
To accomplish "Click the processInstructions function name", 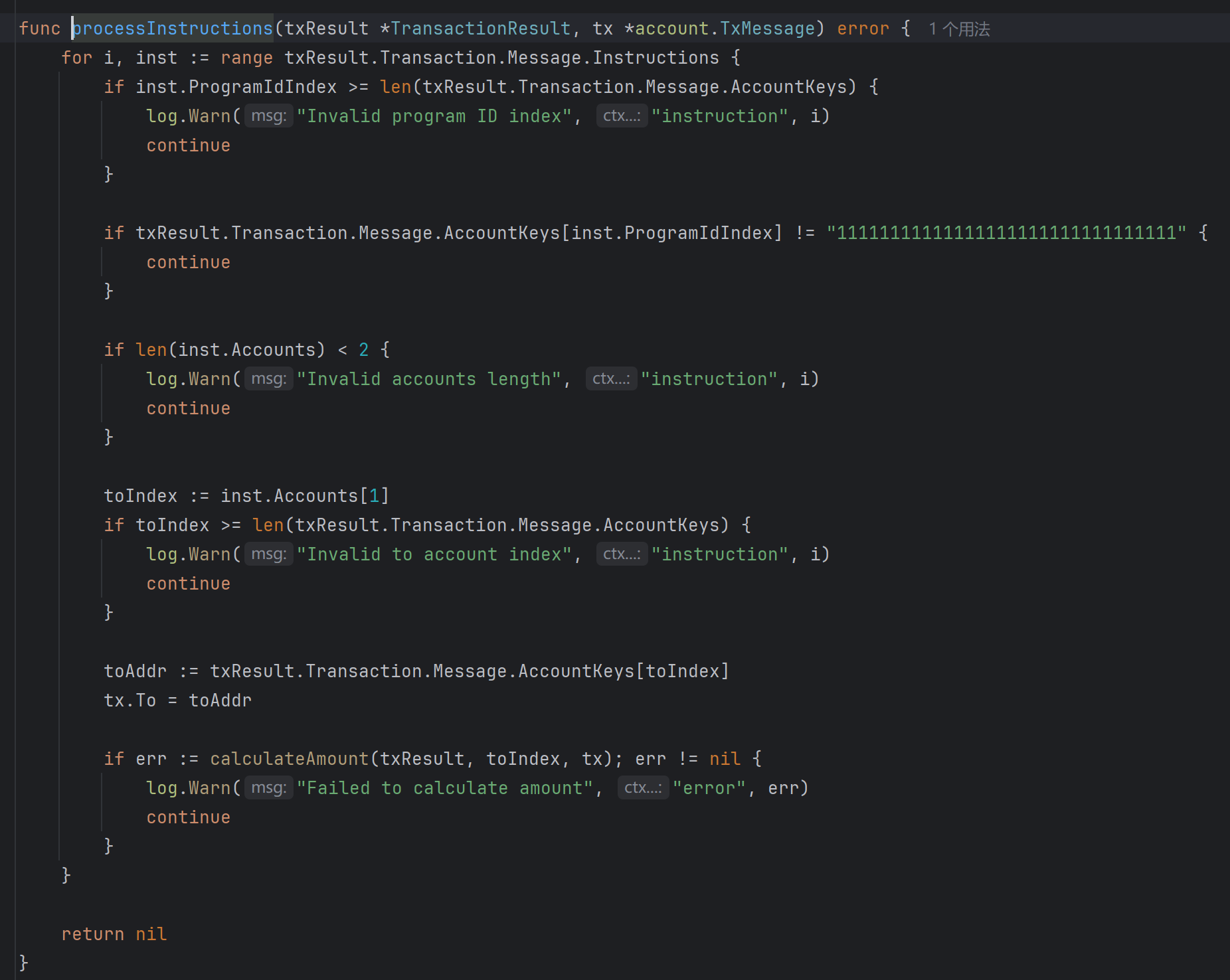I will click(173, 29).
